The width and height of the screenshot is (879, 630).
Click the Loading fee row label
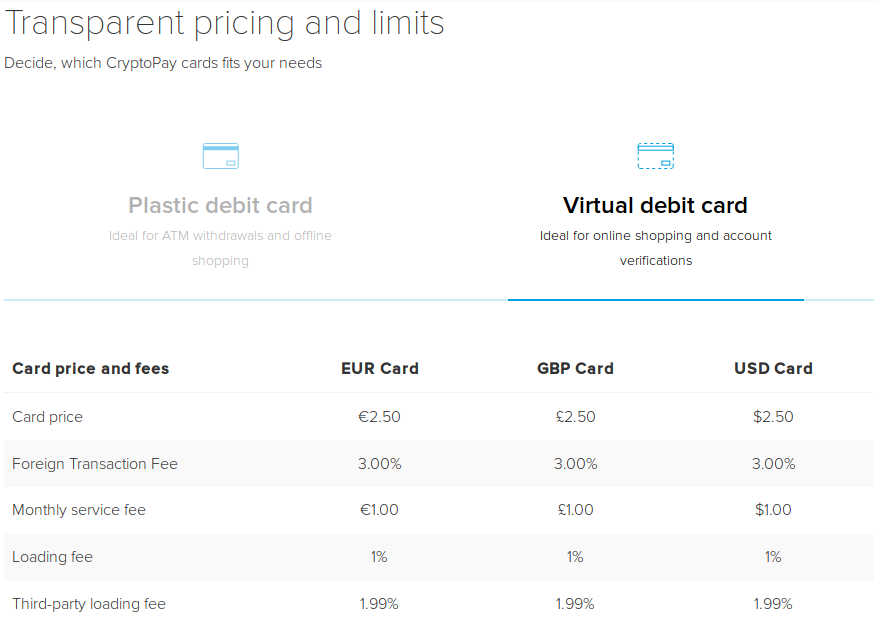(x=53, y=557)
